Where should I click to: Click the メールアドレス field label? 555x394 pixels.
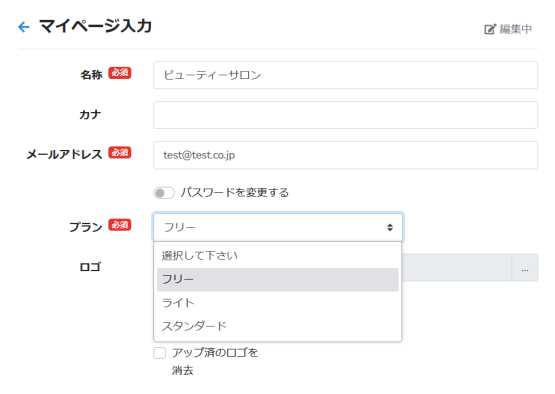(x=64, y=154)
